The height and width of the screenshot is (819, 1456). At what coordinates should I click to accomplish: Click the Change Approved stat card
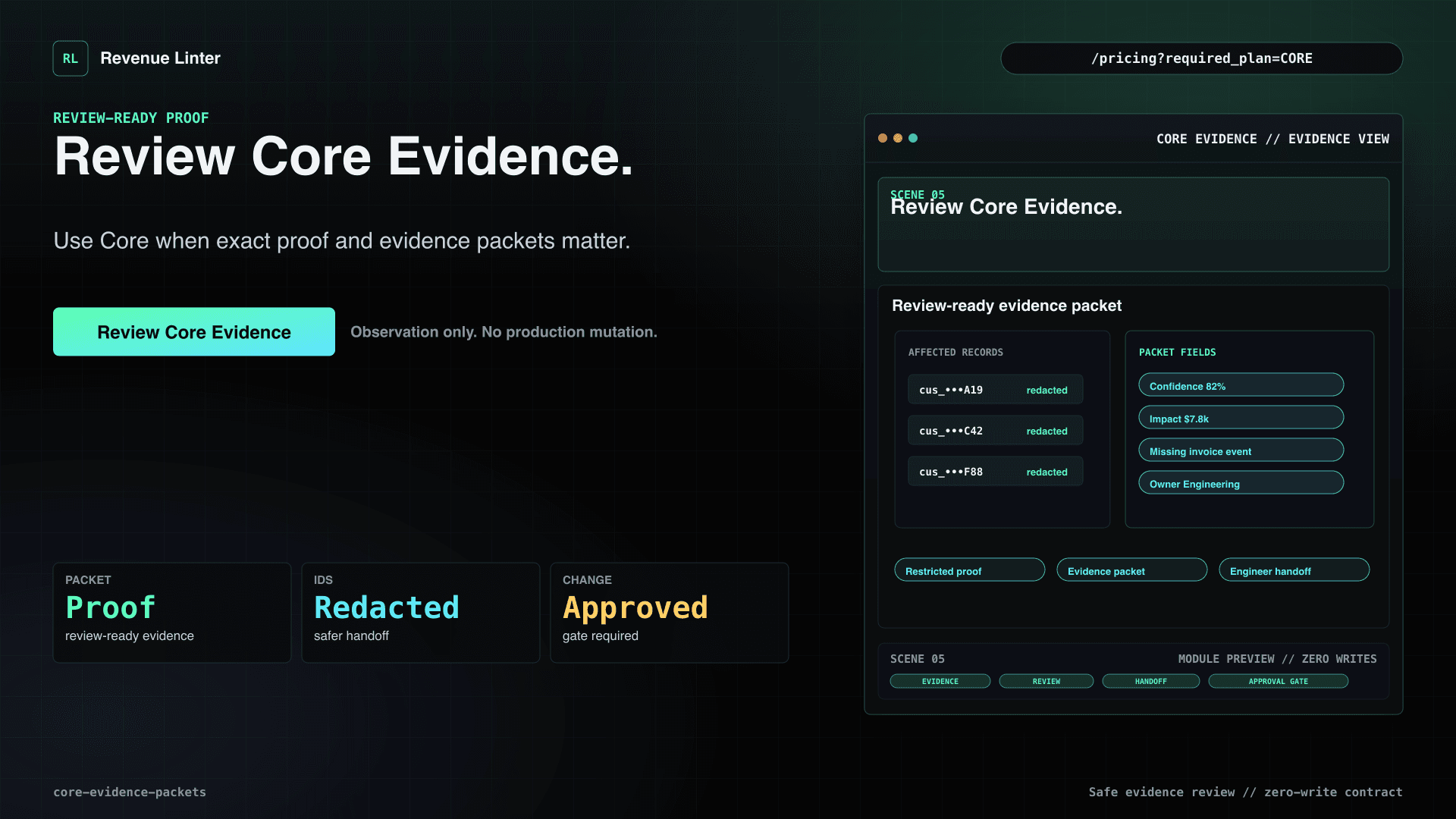tap(670, 613)
